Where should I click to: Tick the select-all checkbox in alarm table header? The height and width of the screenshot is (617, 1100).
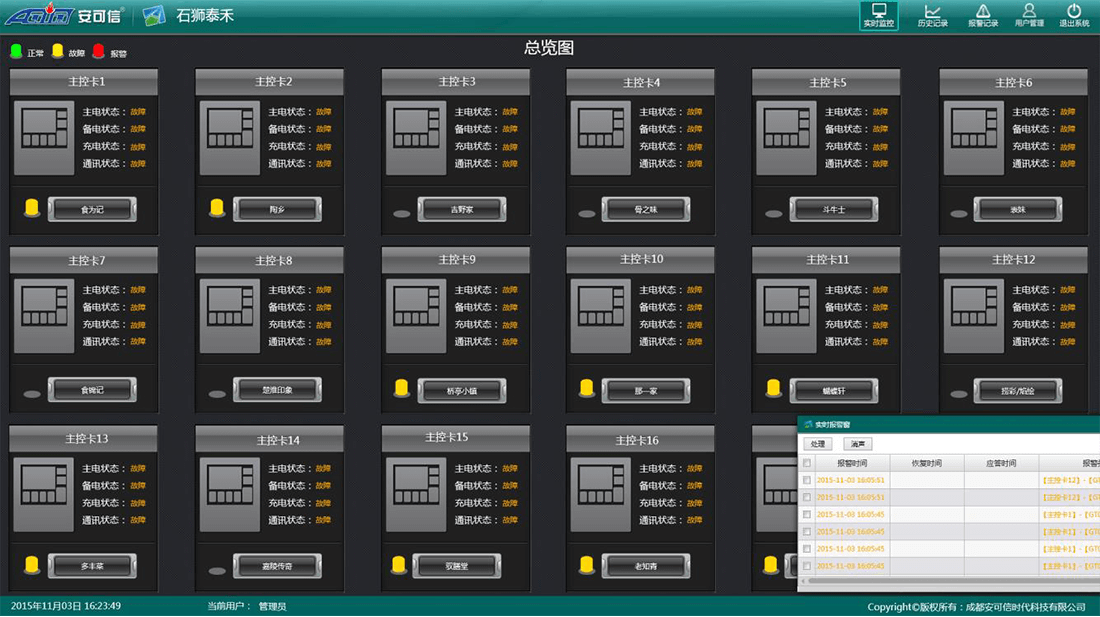807,463
